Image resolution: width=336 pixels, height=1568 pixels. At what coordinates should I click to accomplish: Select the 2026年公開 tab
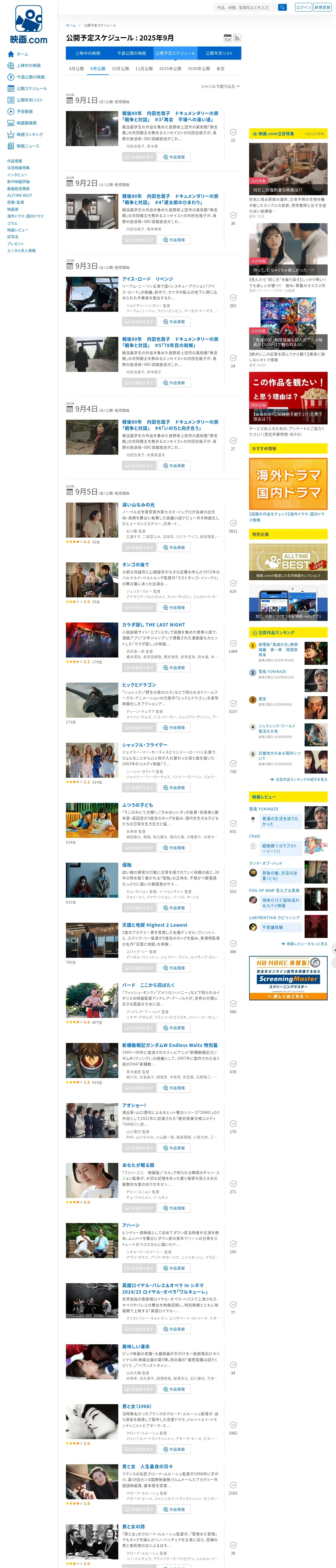pyautogui.click(x=199, y=69)
